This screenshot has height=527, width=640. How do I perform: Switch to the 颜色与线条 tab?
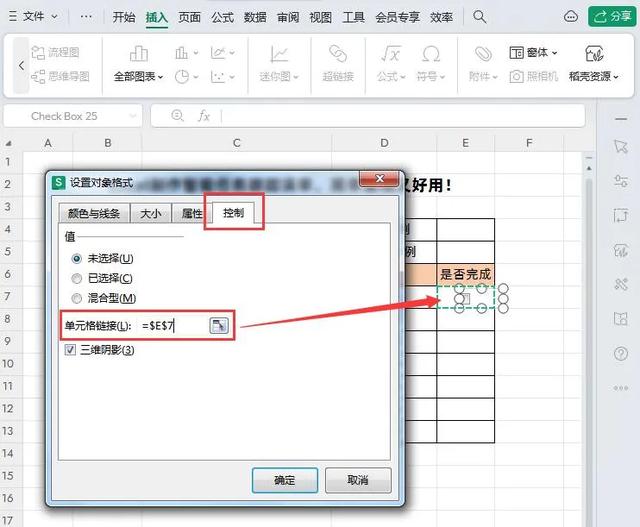point(93,213)
